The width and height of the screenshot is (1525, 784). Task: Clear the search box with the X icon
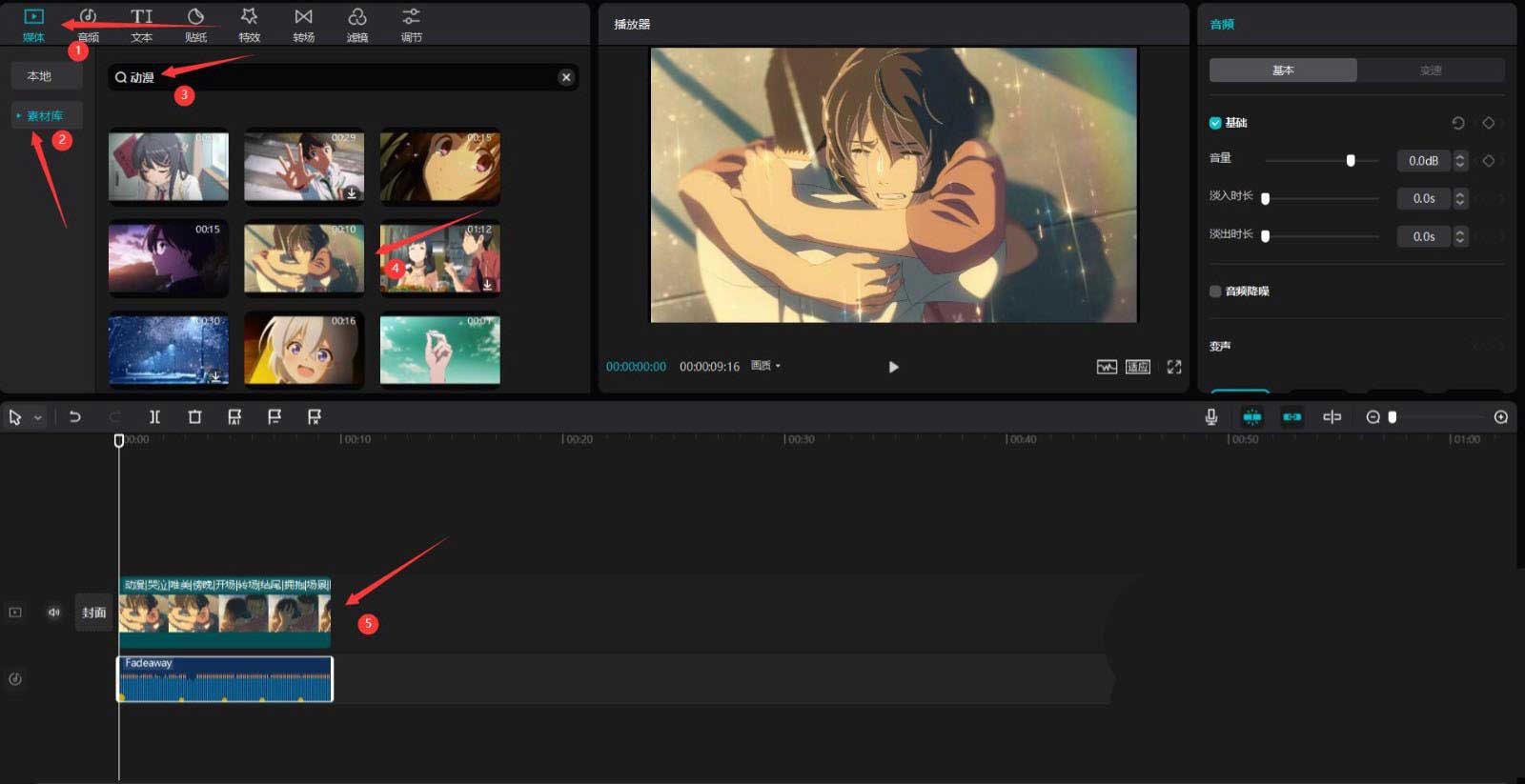(566, 77)
